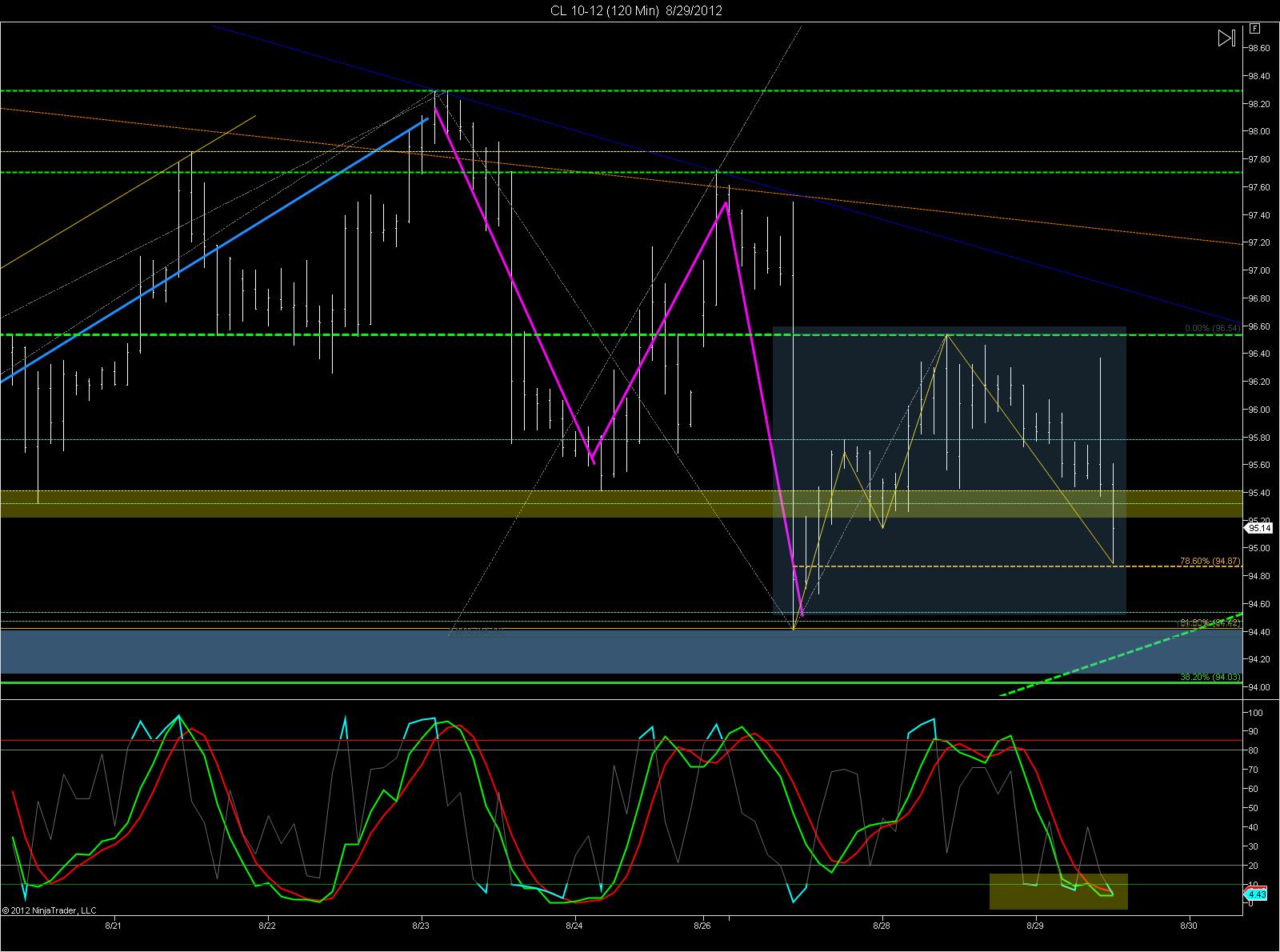This screenshot has width=1280, height=952.
Task: Click the 94.00 price axis label
Action: [x=1259, y=687]
